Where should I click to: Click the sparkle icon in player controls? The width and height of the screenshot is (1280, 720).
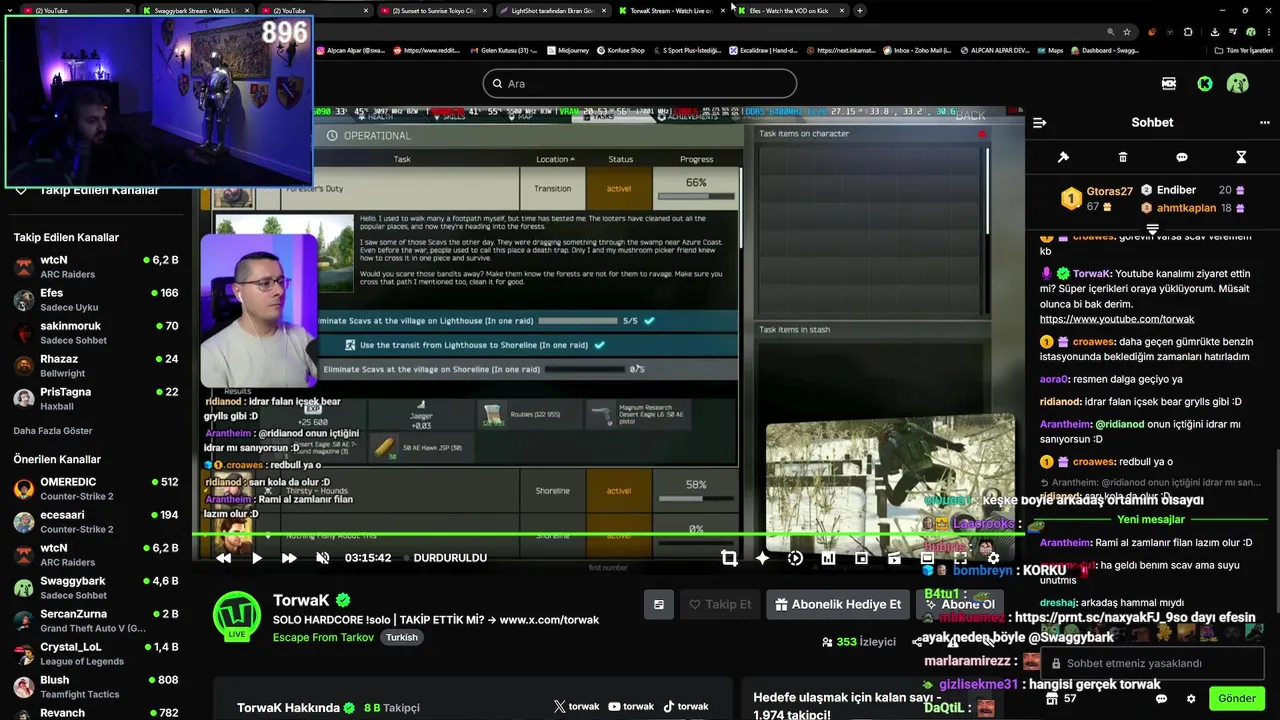(x=762, y=558)
